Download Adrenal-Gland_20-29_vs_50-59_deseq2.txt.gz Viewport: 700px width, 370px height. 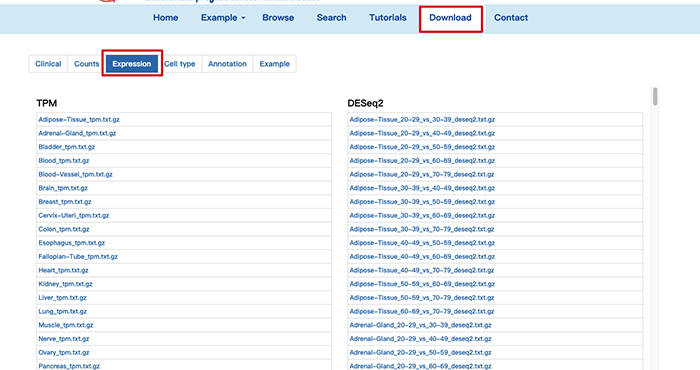coord(420,353)
